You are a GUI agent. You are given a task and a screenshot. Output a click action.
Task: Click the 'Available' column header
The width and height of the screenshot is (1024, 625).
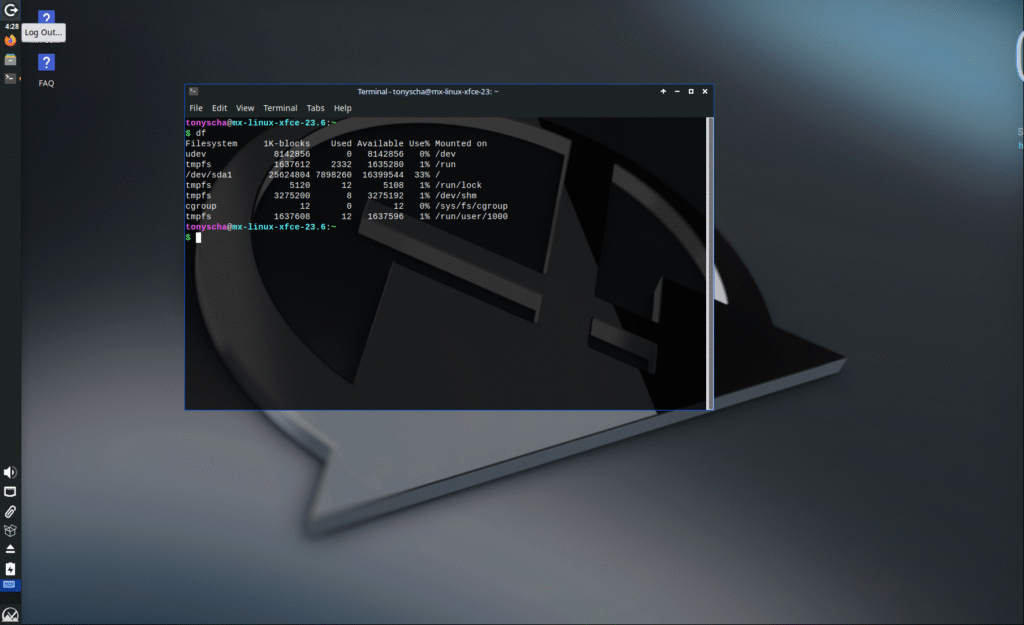point(380,144)
